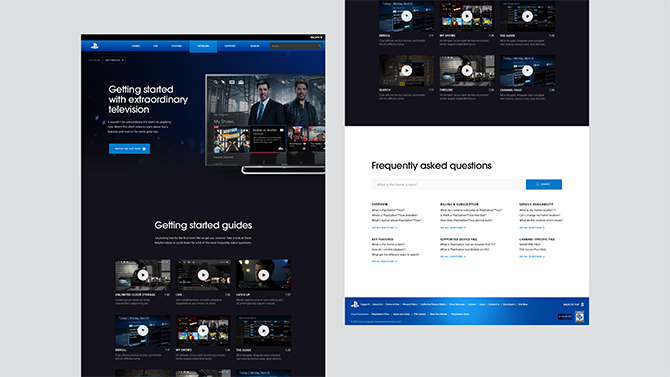
Task: Open the Support menu
Action: (x=230, y=46)
